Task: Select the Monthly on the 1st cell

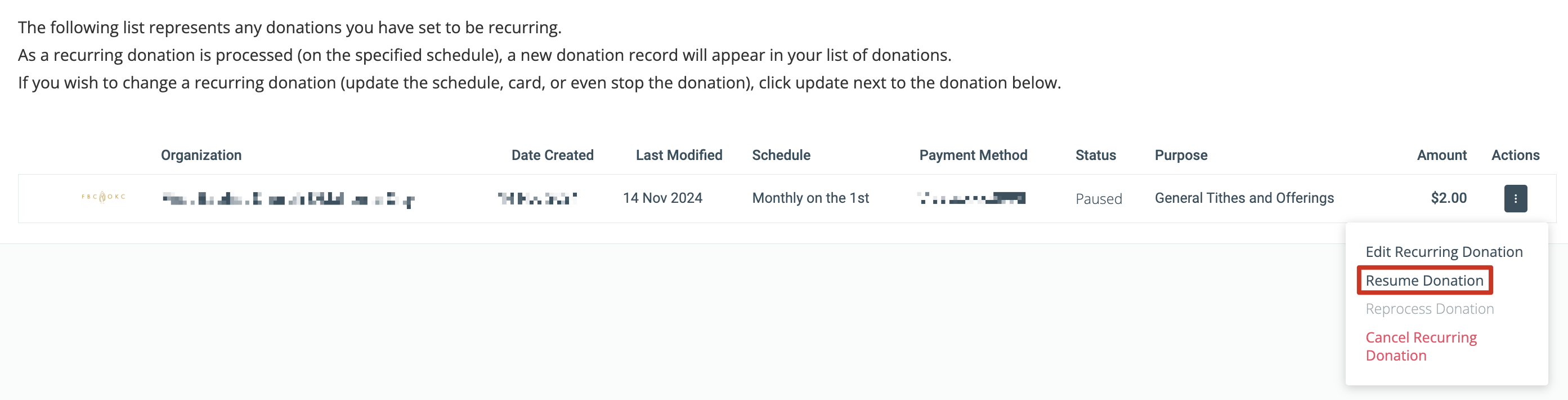Action: [x=810, y=198]
